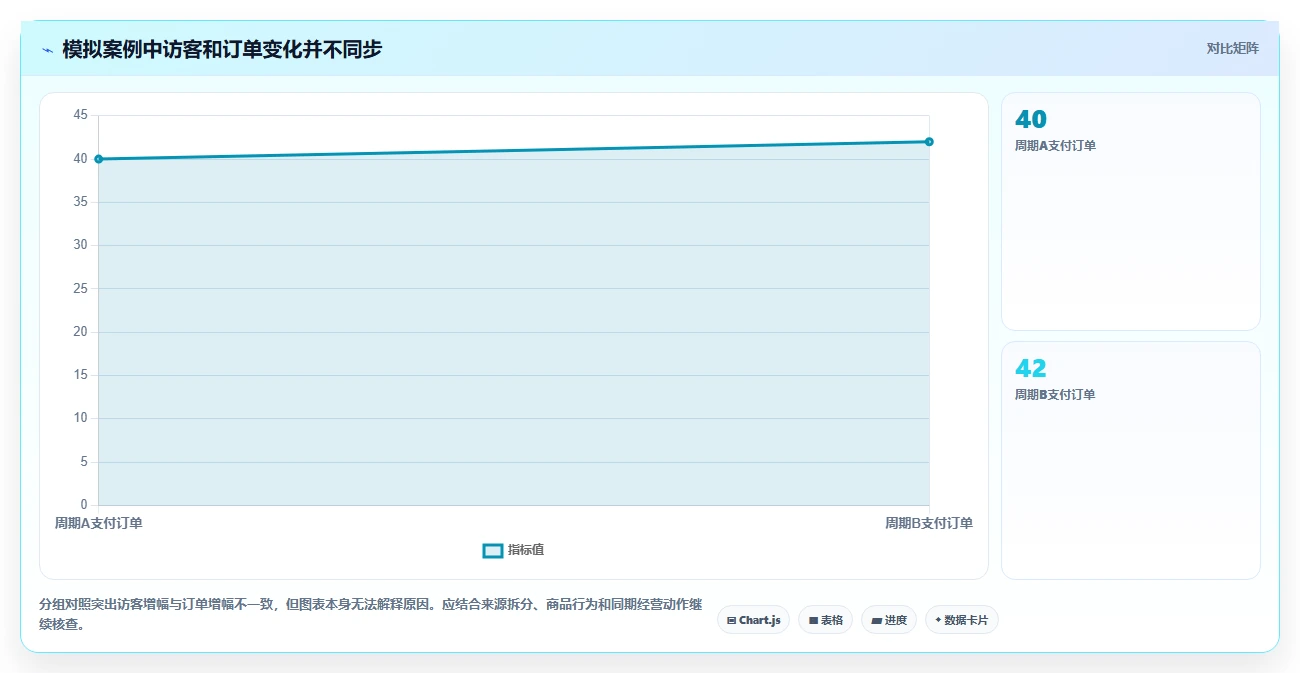Select the 数据卡片 tag

(x=962, y=620)
